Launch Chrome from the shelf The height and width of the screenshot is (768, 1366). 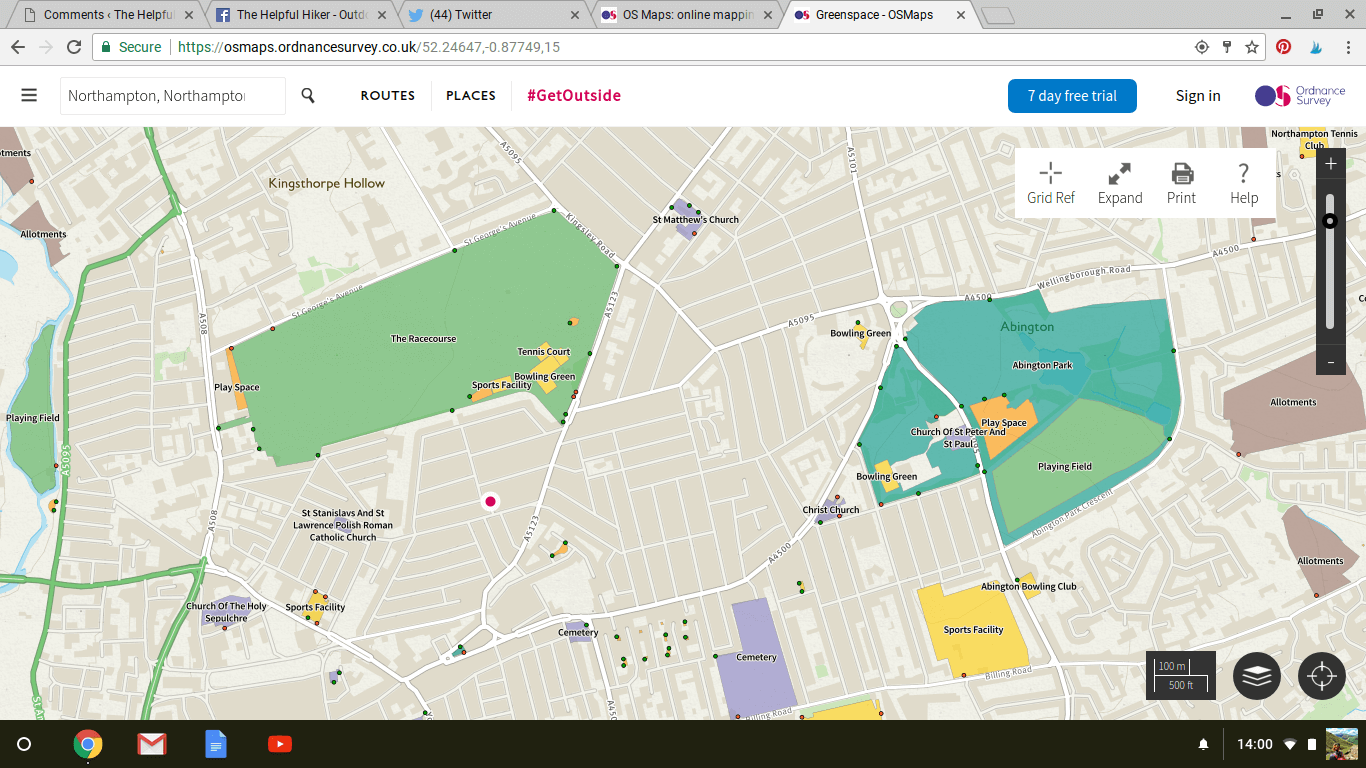pyautogui.click(x=88, y=744)
